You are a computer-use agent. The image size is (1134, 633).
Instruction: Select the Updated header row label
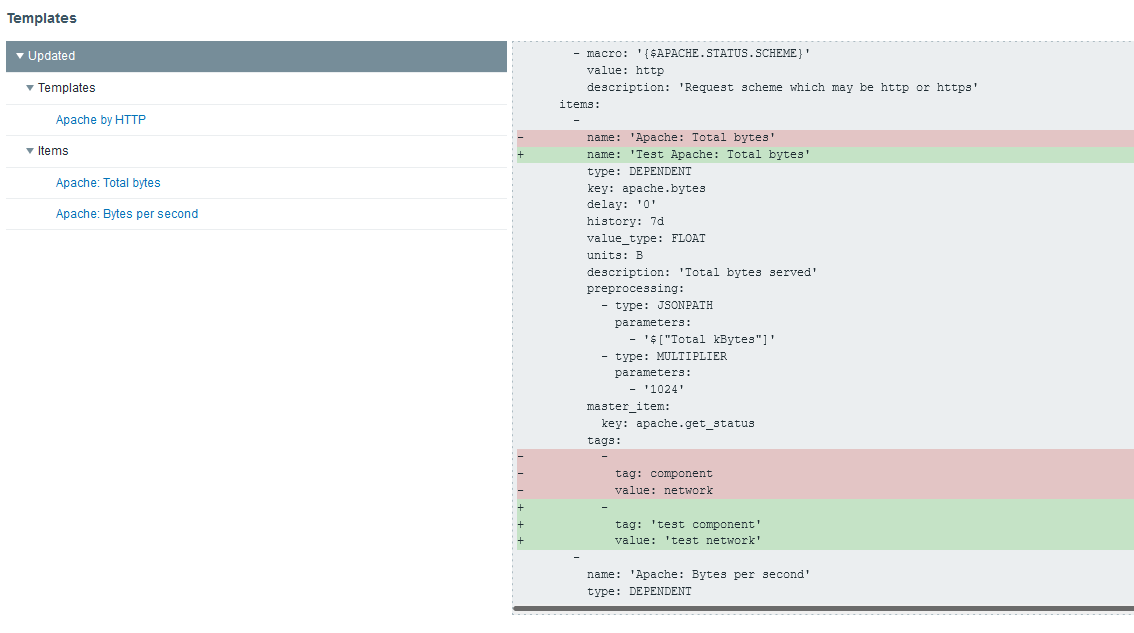click(x=51, y=56)
